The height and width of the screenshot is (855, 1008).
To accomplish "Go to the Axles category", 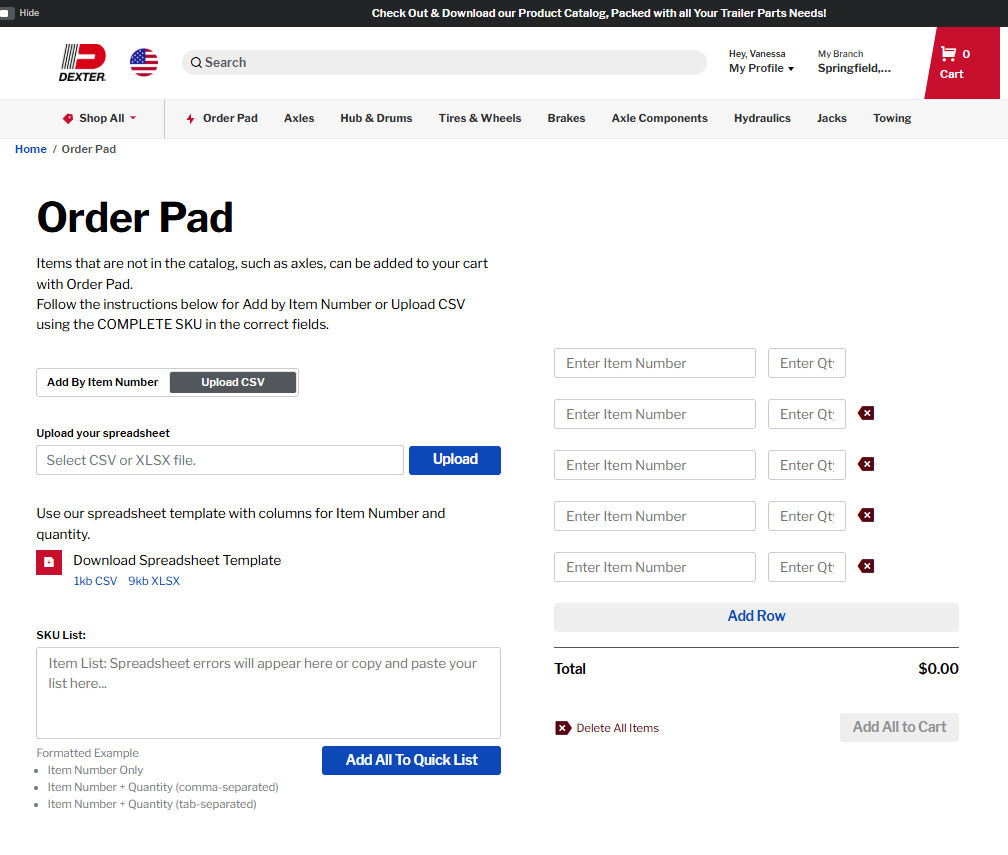I will point(299,118).
